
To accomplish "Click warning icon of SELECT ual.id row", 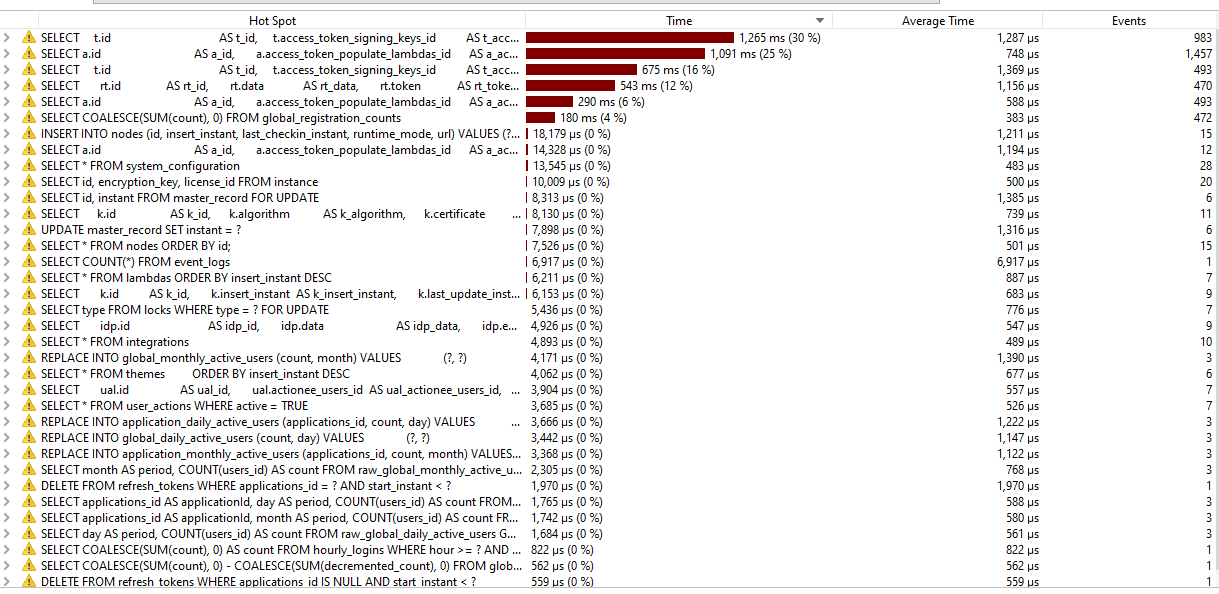I will click(29, 390).
